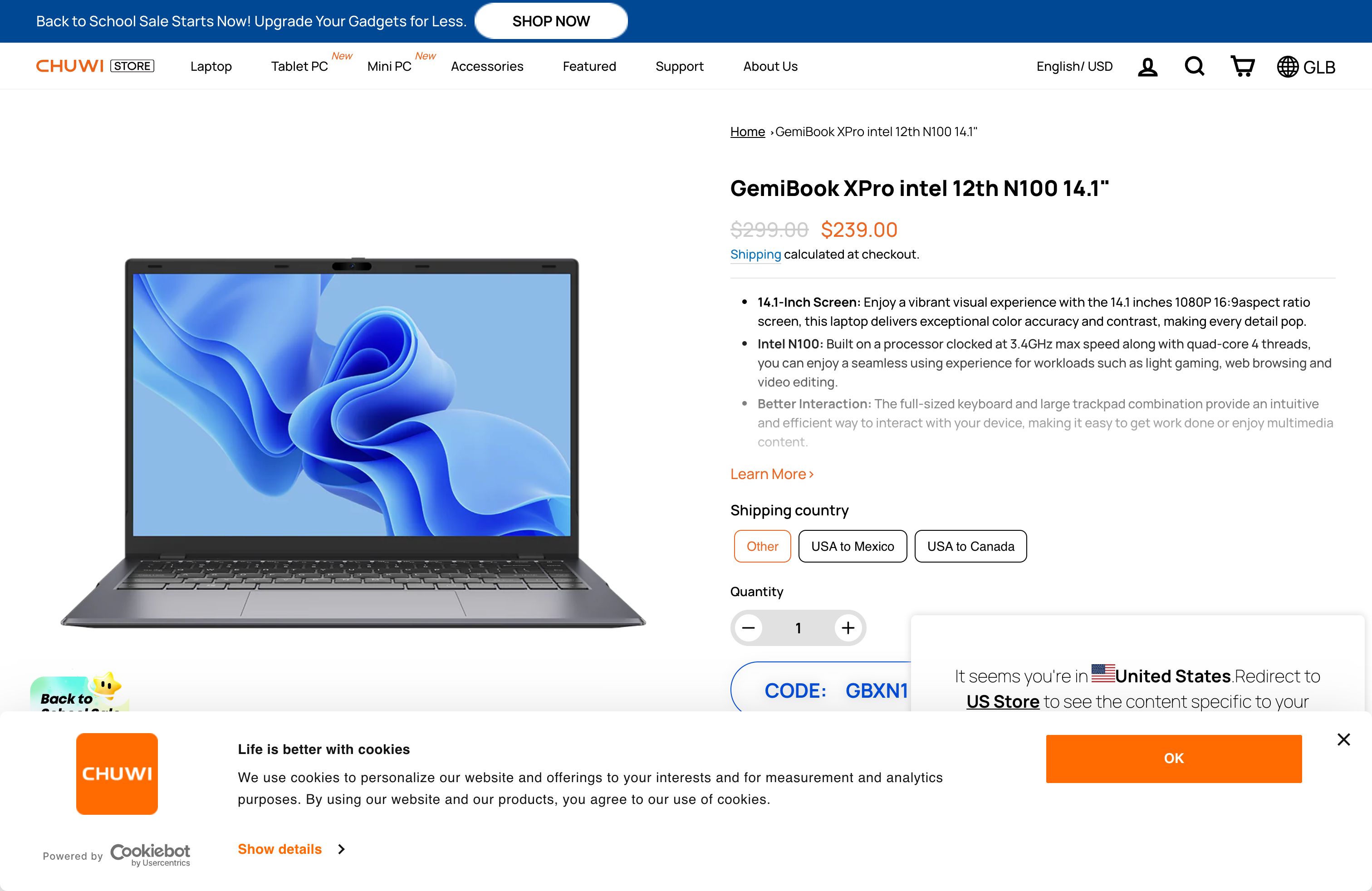The width and height of the screenshot is (1372, 891).
Task: Close the cookie banner with X
Action: [1344, 739]
